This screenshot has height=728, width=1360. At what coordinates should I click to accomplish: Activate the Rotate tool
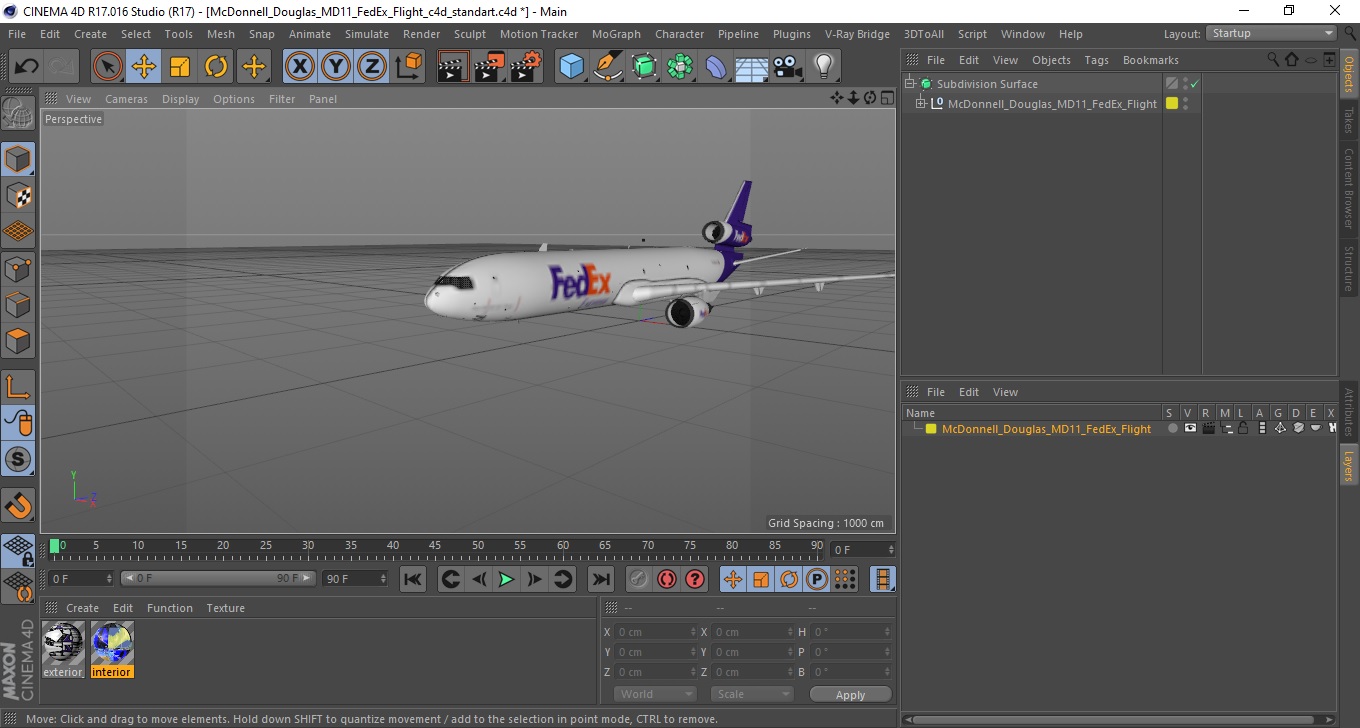coord(216,67)
